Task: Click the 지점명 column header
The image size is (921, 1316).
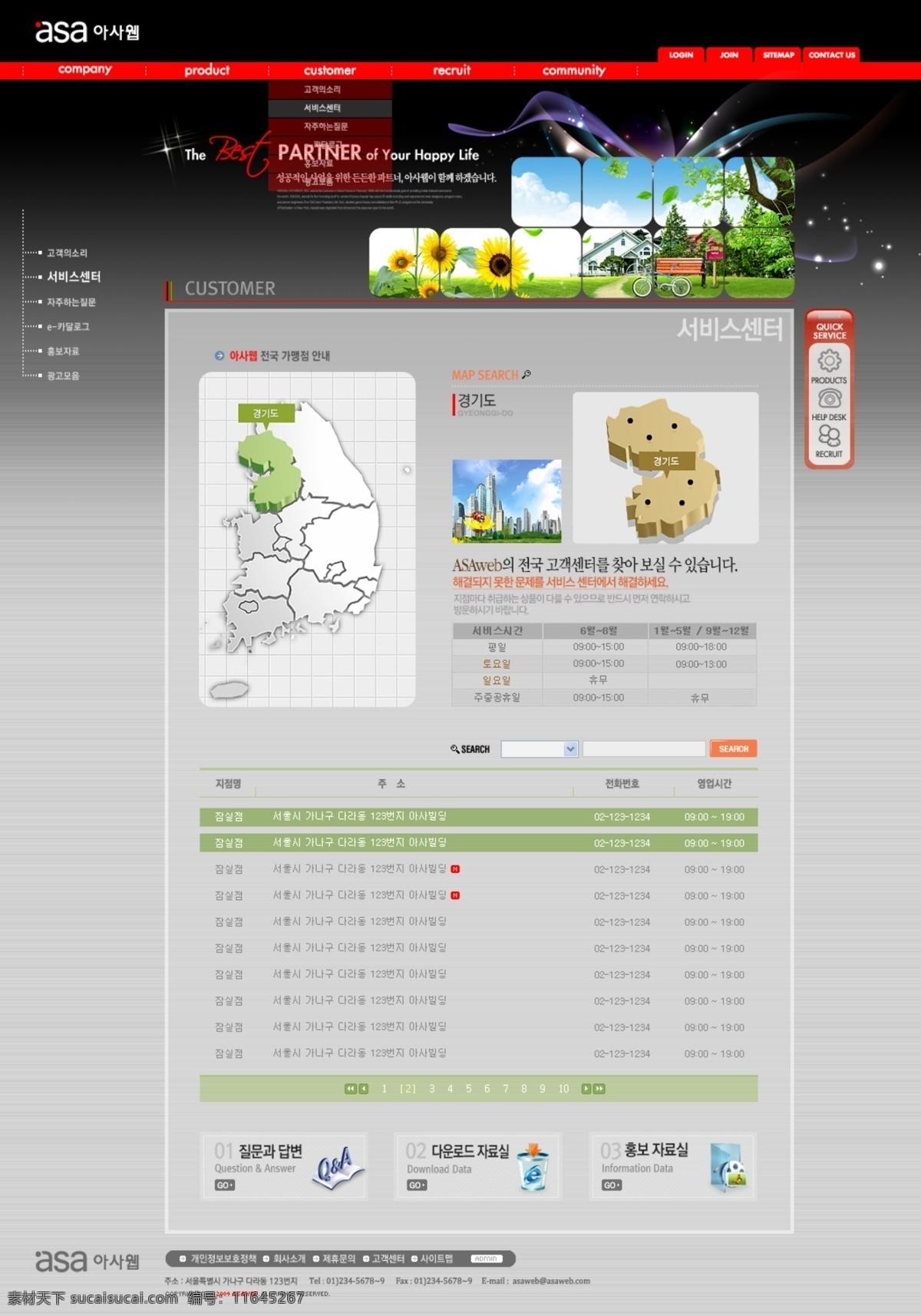Action: click(228, 784)
